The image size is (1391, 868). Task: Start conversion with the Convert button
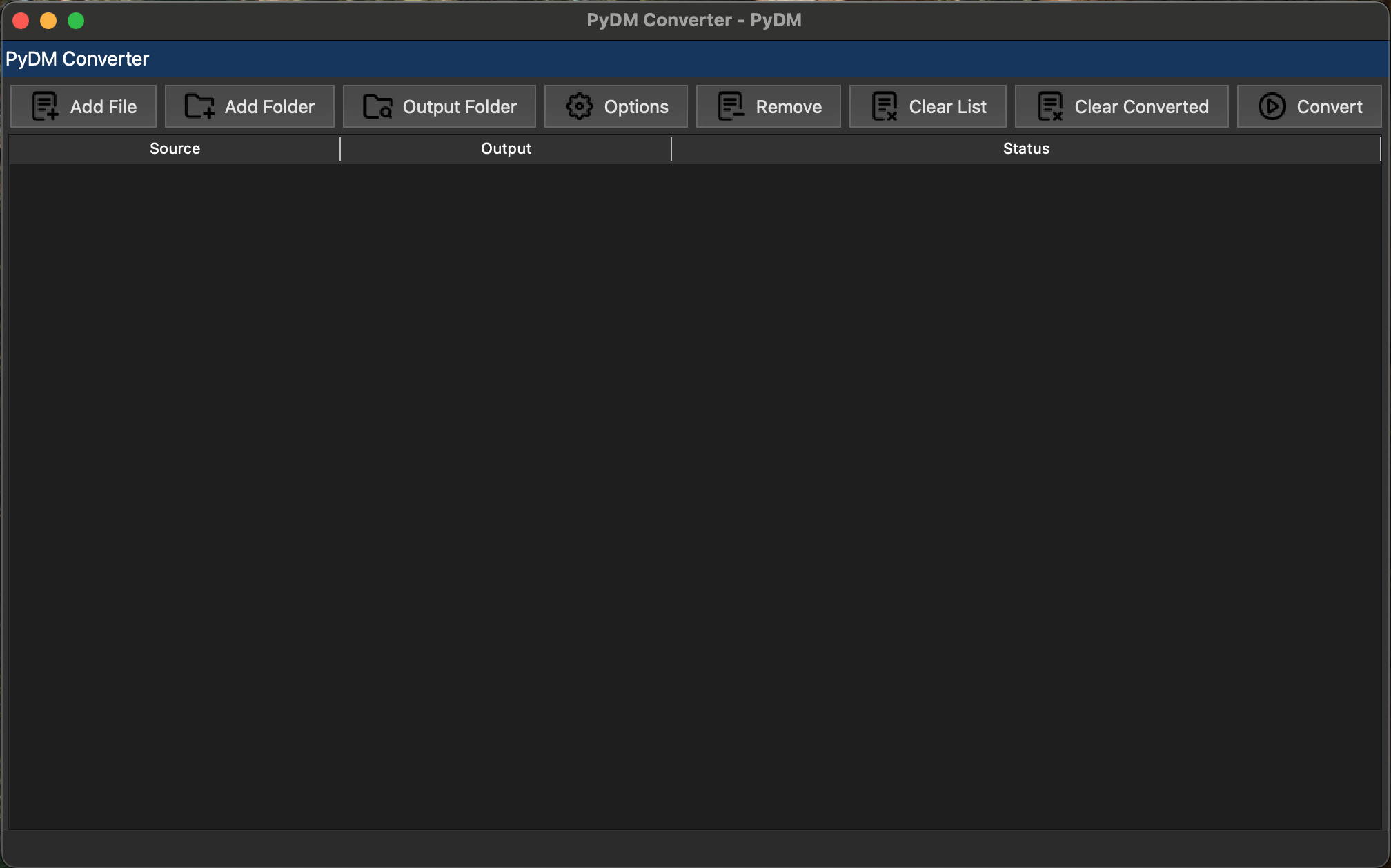1310,106
